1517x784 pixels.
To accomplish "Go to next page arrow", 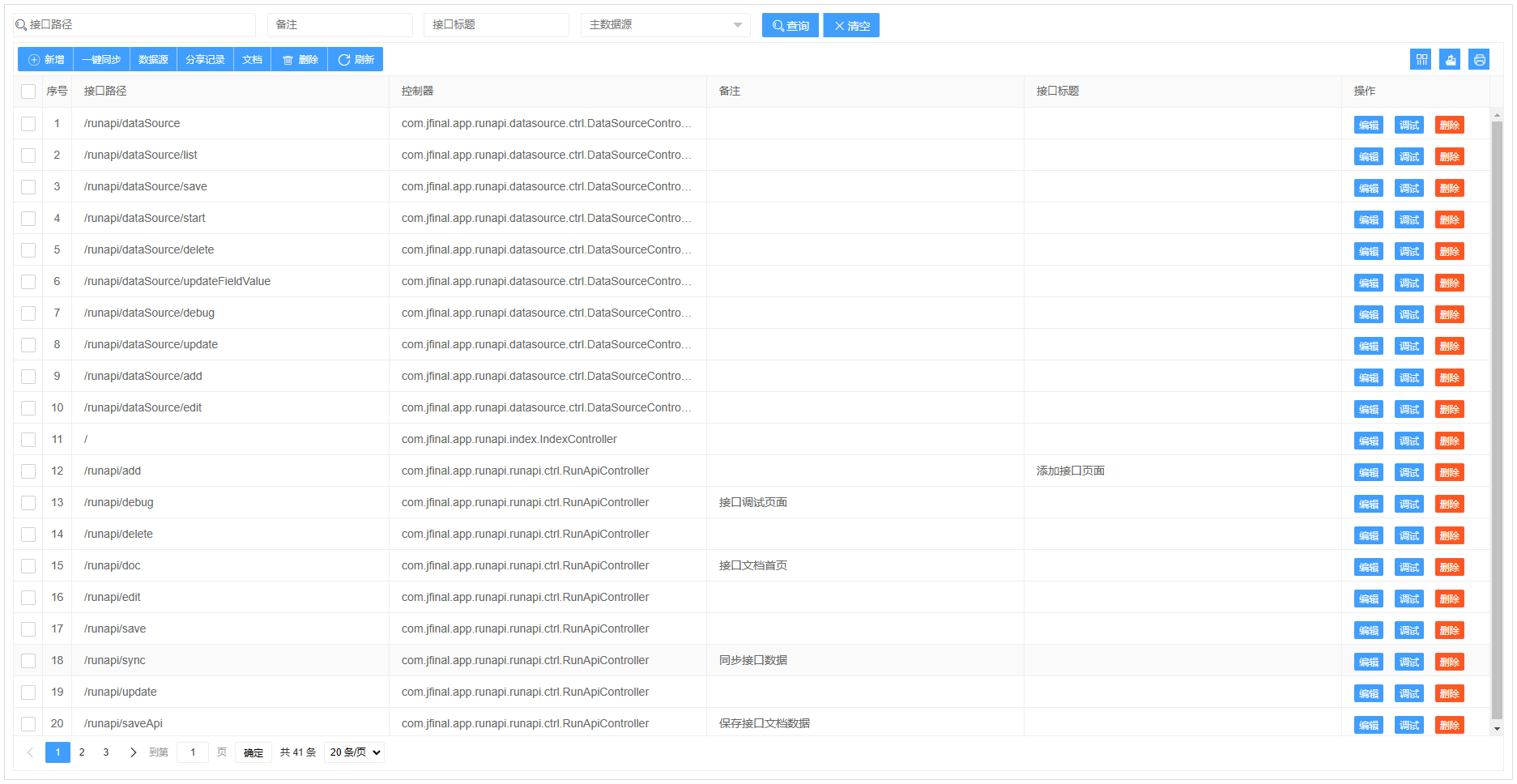I will pos(133,752).
